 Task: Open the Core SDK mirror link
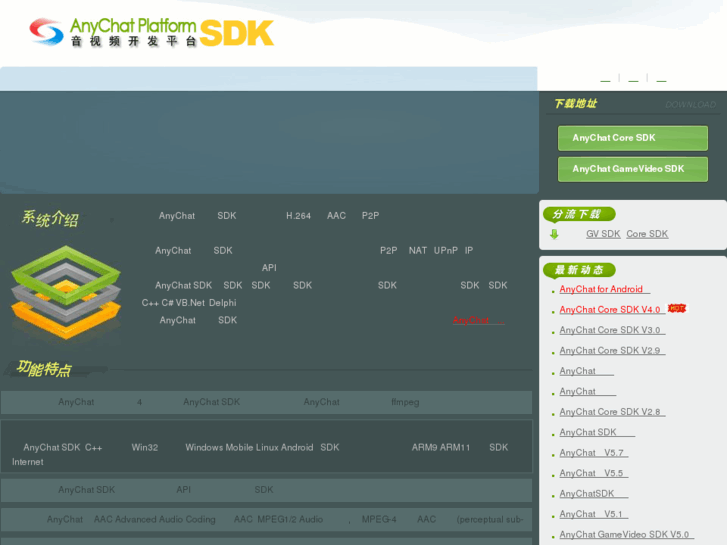[647, 234]
